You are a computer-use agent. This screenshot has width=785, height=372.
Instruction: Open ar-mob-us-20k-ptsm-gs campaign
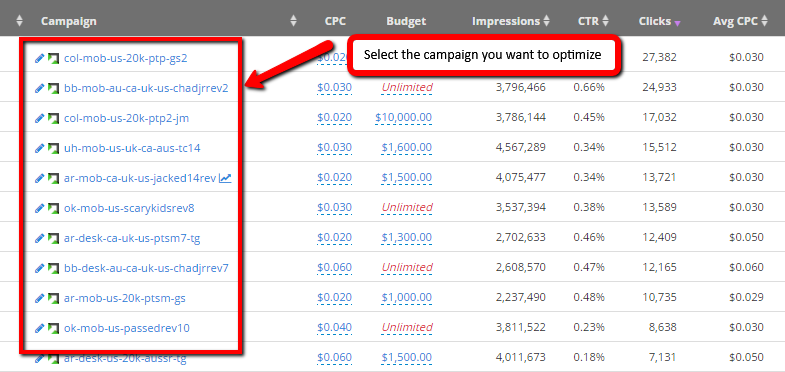125,298
